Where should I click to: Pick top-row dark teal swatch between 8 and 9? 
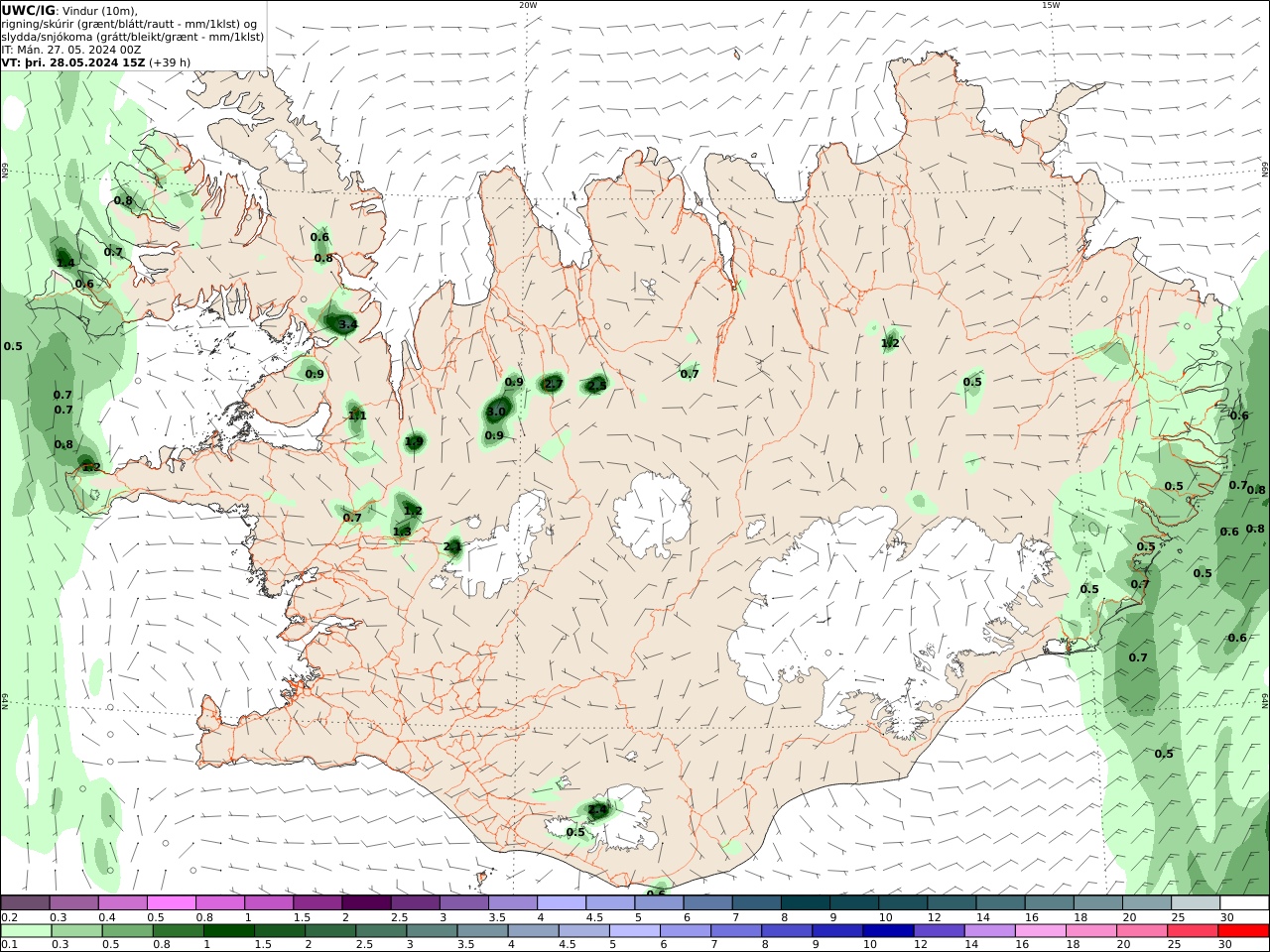tap(806, 902)
